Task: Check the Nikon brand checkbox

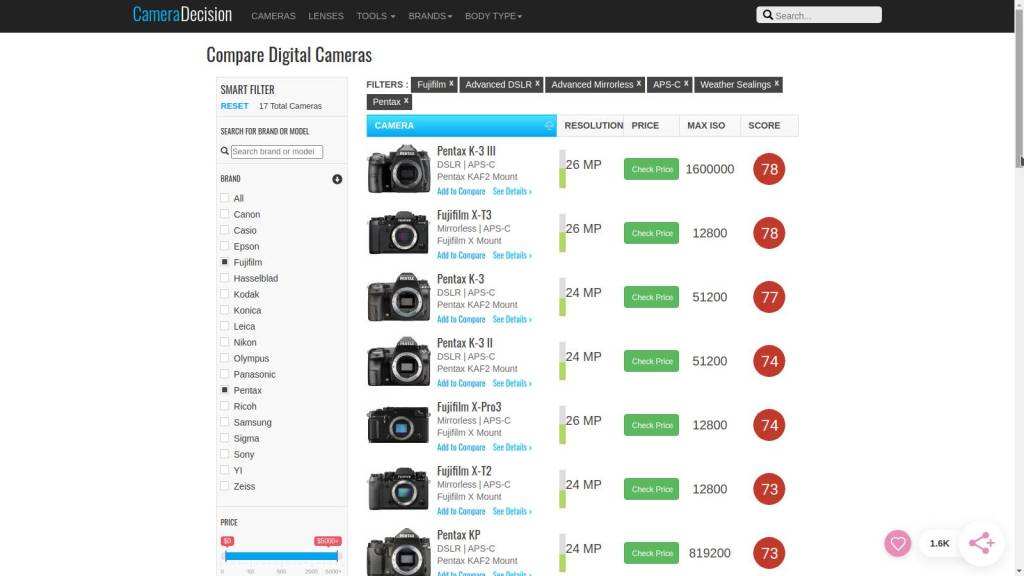Action: tap(225, 342)
